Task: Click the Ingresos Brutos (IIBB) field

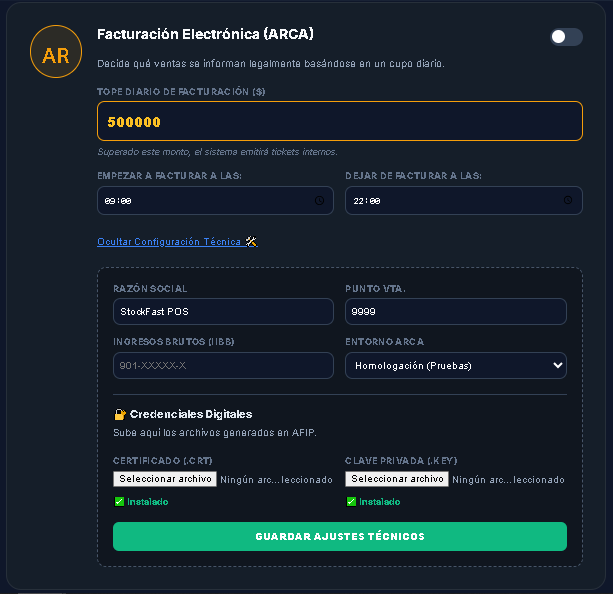Action: coord(223,365)
